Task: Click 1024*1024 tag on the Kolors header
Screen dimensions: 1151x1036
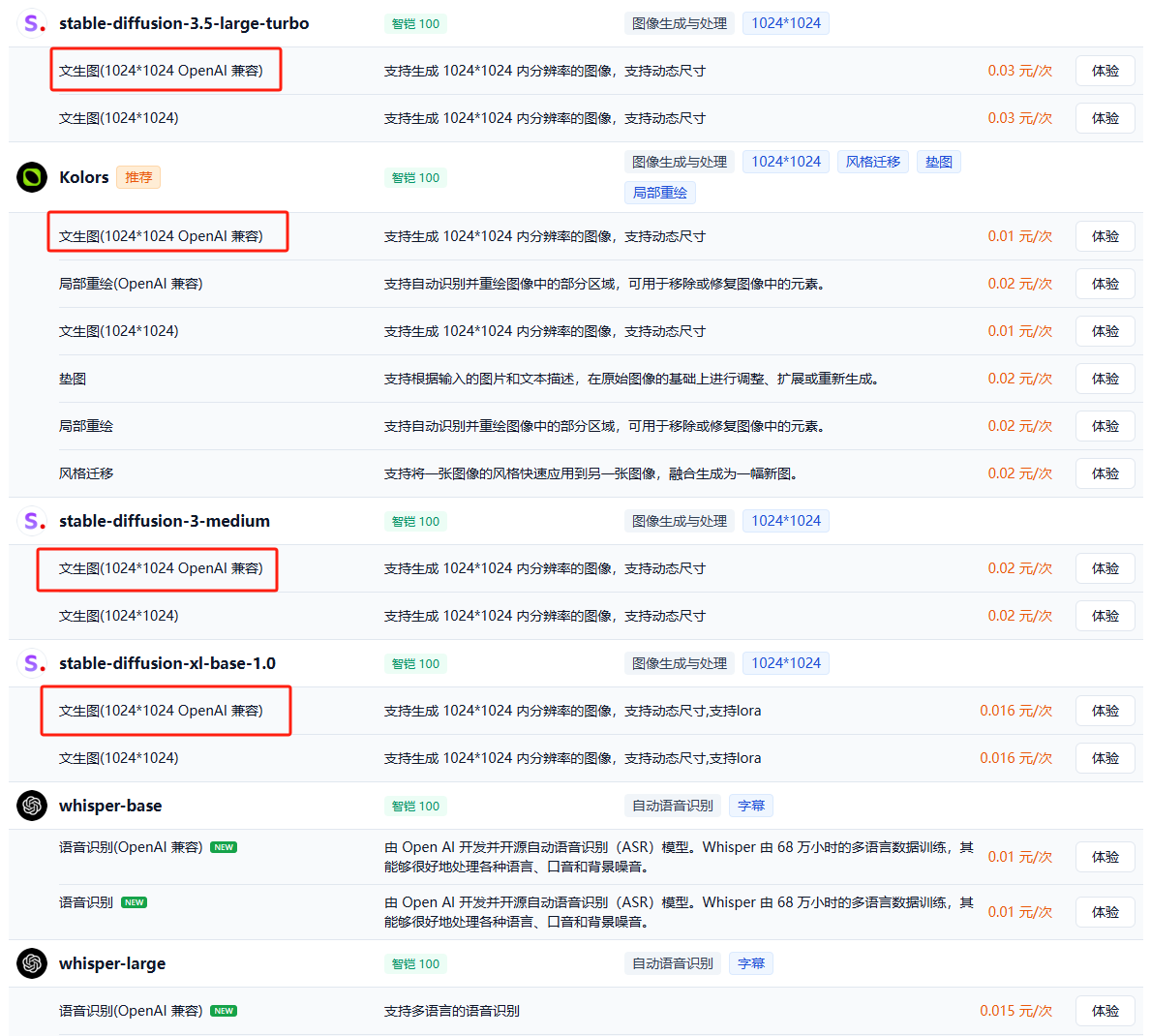Action: (785, 162)
